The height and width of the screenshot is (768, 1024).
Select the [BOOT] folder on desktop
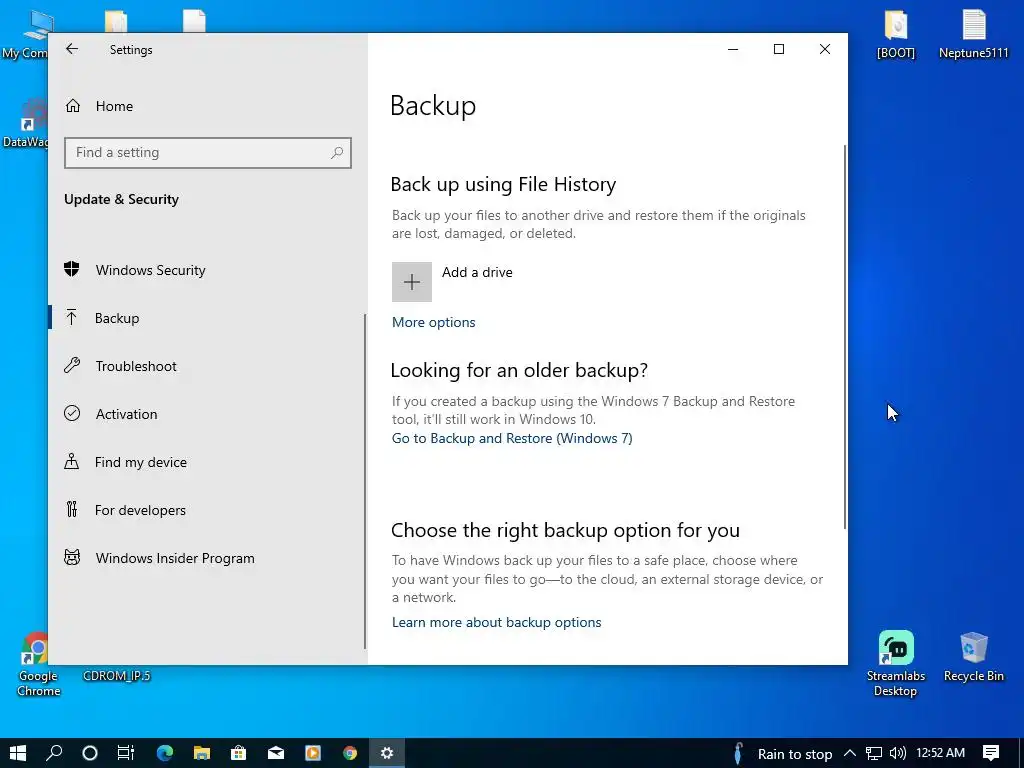tap(896, 35)
